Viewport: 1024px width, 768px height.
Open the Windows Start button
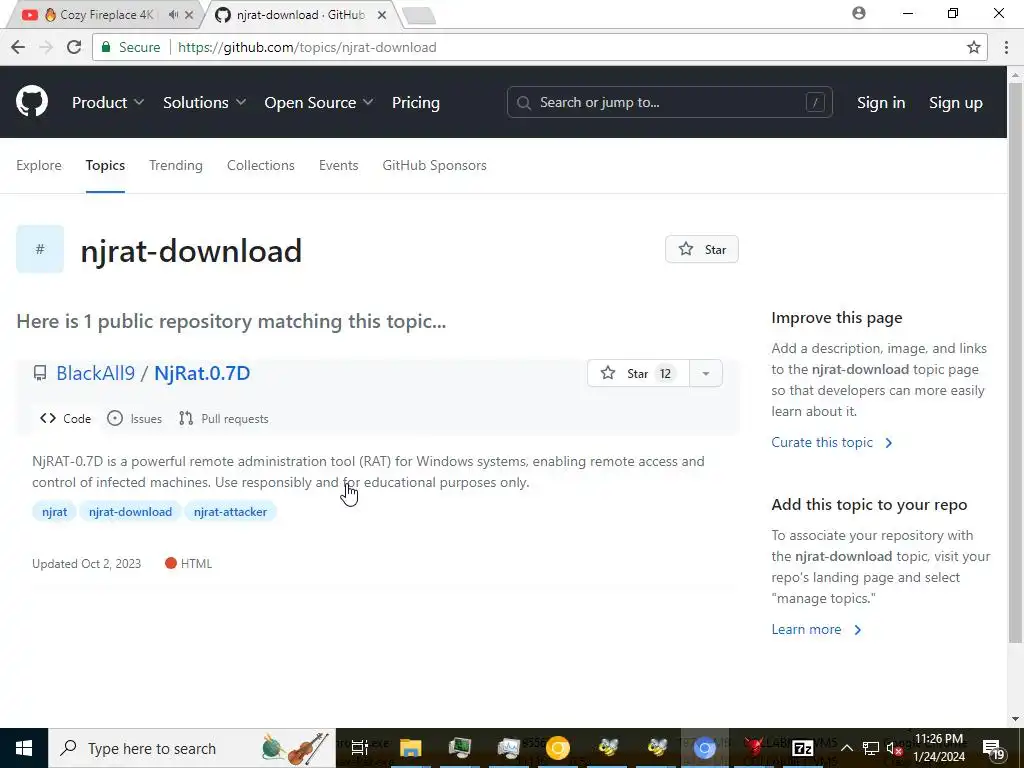(x=24, y=748)
